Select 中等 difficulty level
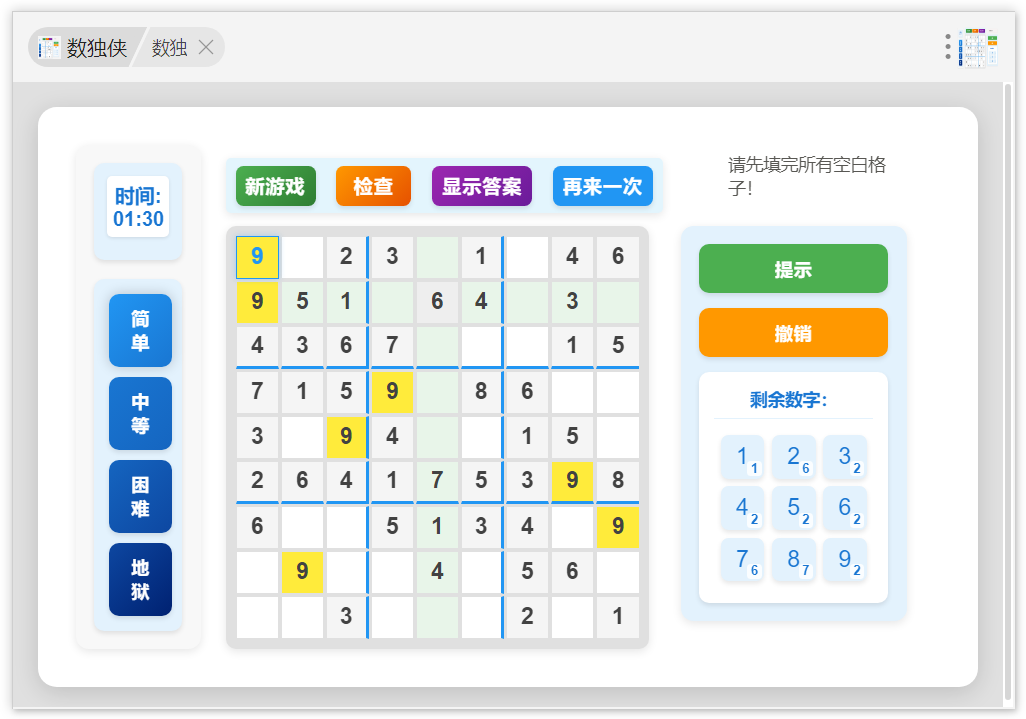The width and height of the screenshot is (1026, 719). (140, 413)
